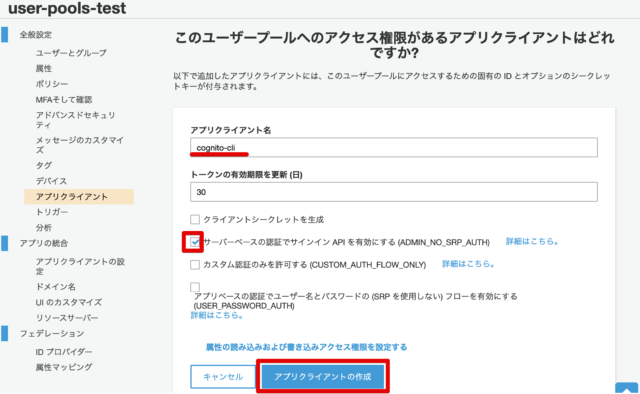Open 全般設定 section in sidebar
640x394 pixels.
coord(36,35)
